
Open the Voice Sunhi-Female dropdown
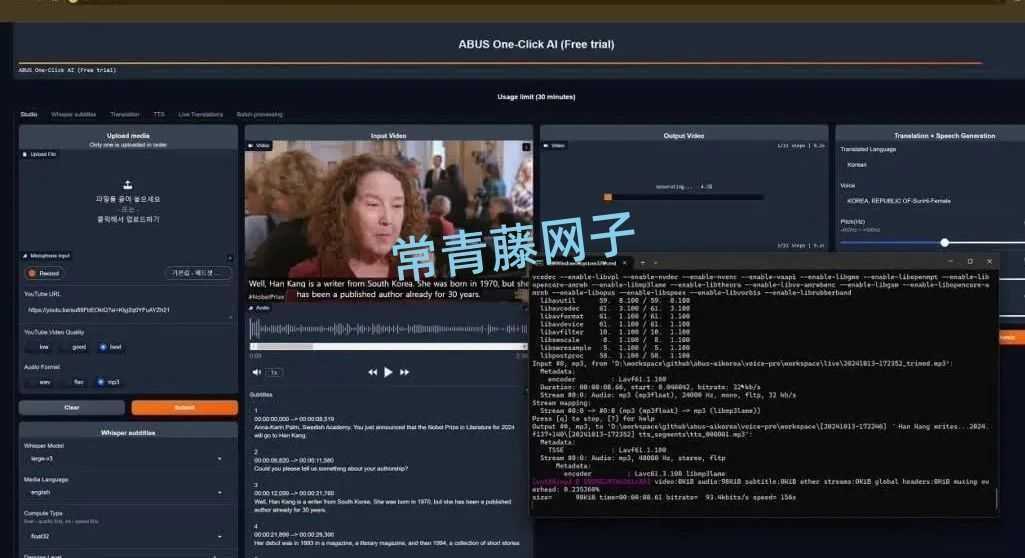[932, 201]
